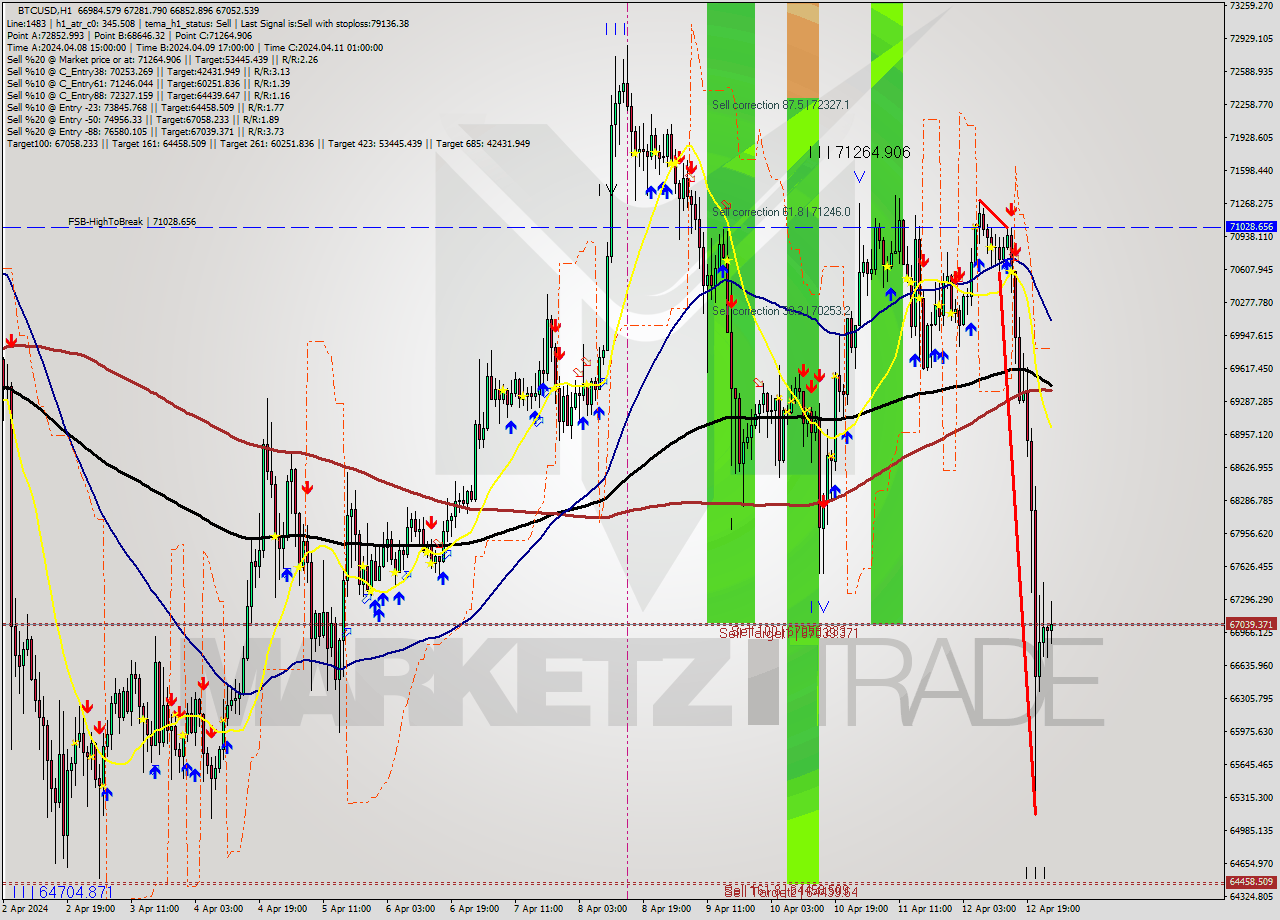1280x920 pixels.
Task: Click the 66635.960 price axis label
Action: [1253, 665]
